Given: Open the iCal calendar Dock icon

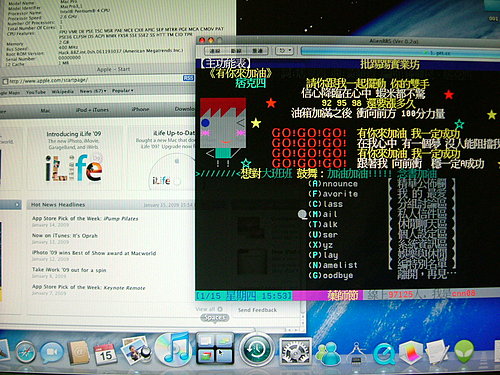Looking at the screenshot, I should tap(105, 354).
